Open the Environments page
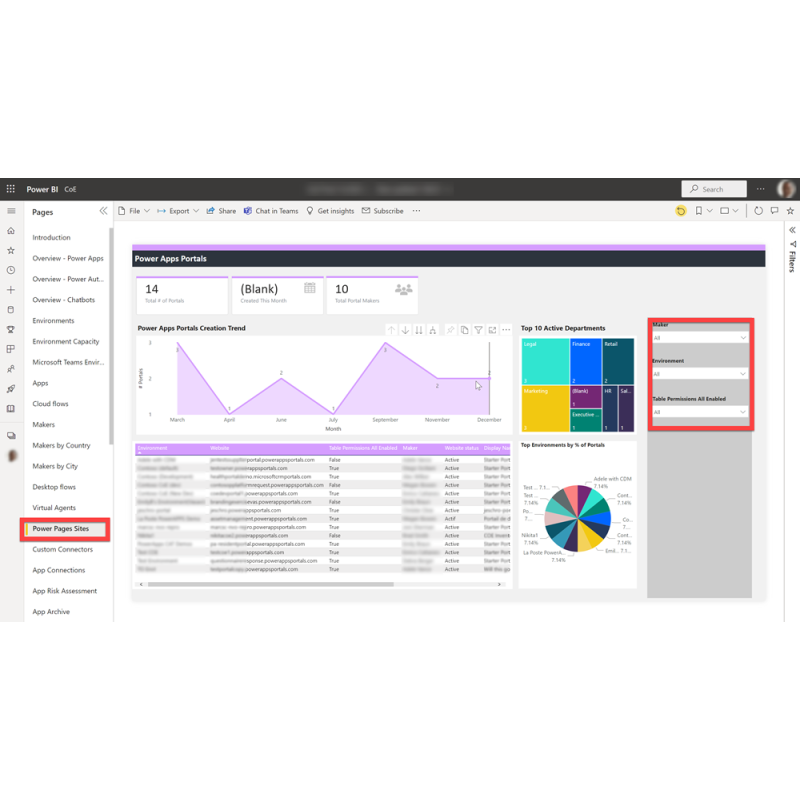Image resolution: width=800 pixels, height=800 pixels. point(54,320)
